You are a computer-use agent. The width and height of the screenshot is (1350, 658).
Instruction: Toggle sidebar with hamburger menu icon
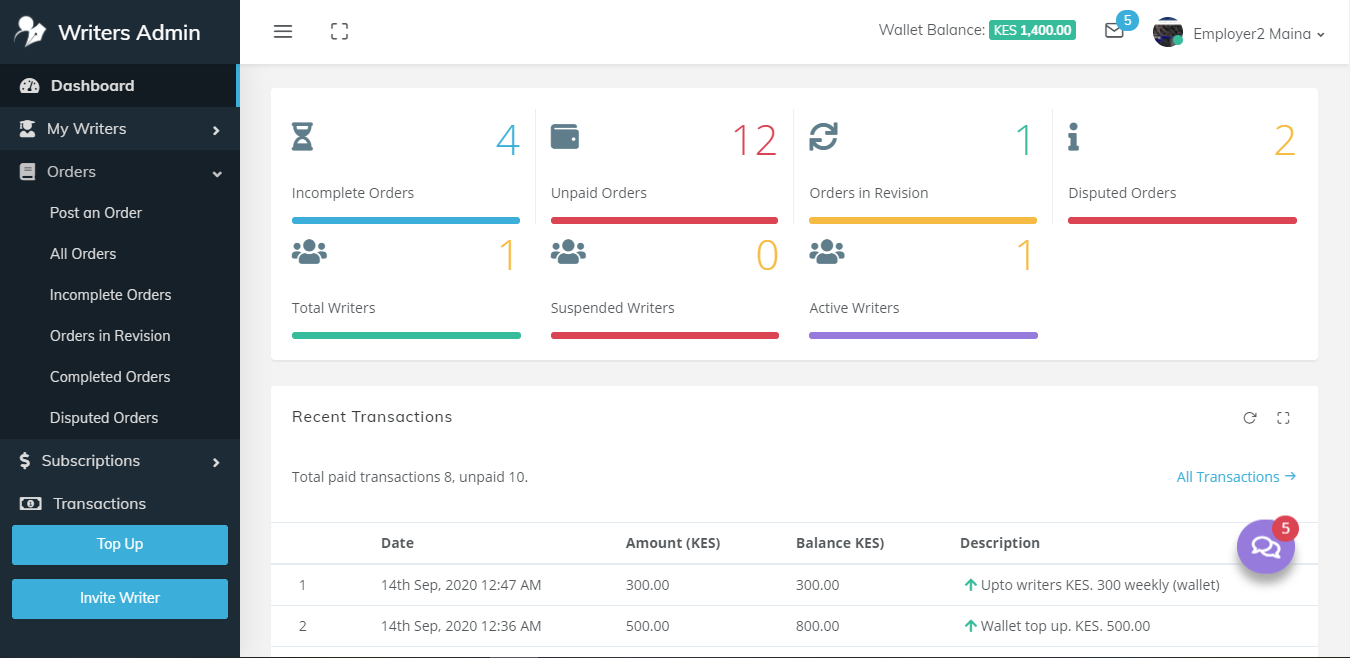point(283,32)
